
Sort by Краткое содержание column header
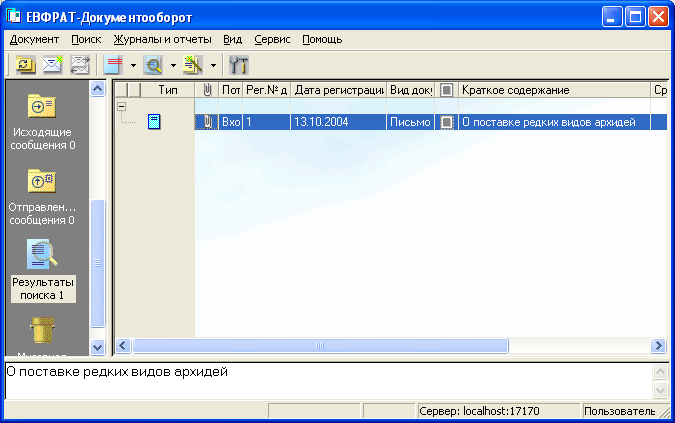click(554, 90)
